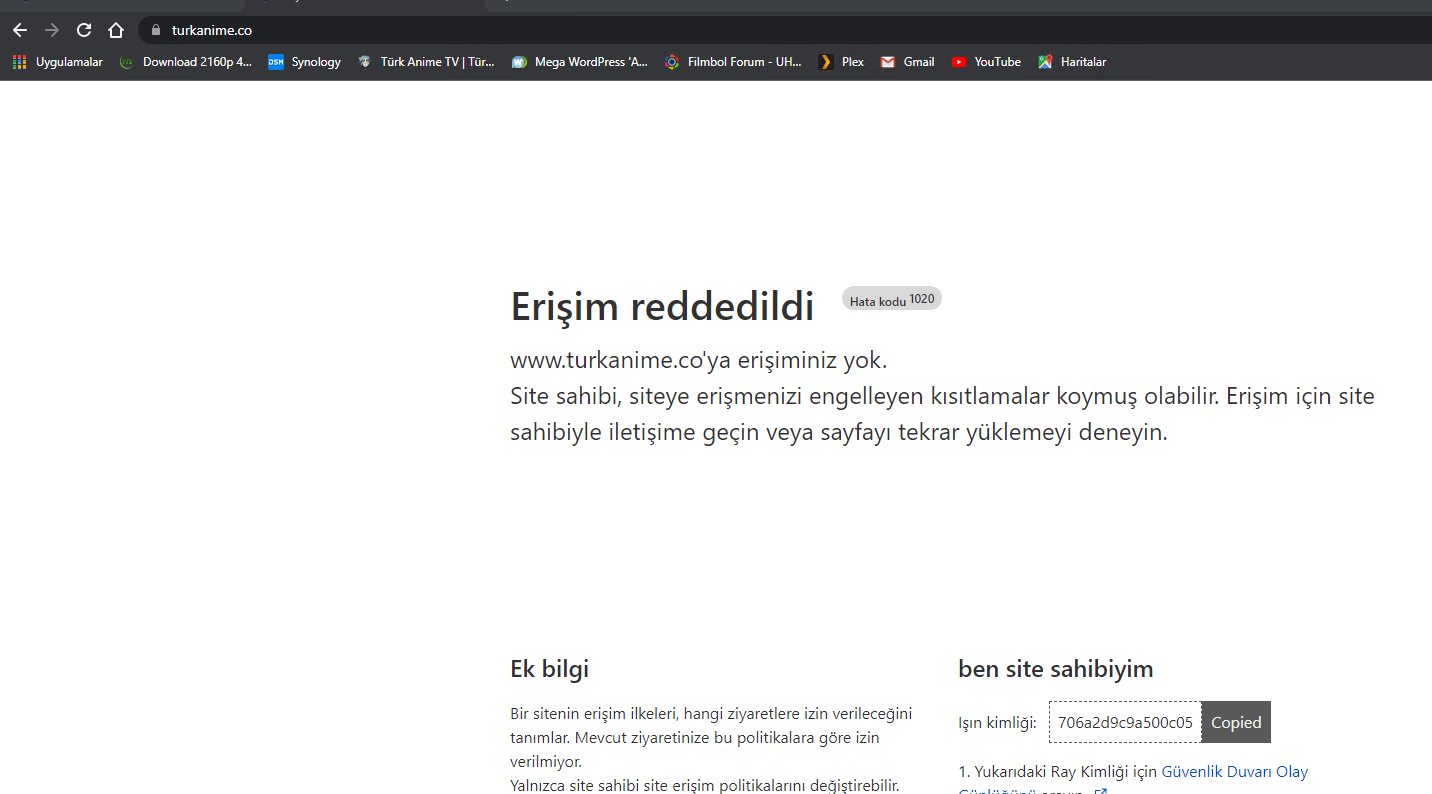Open the Mega WordPress bookmark
Screen dimensions: 1432x794
[x=580, y=62]
